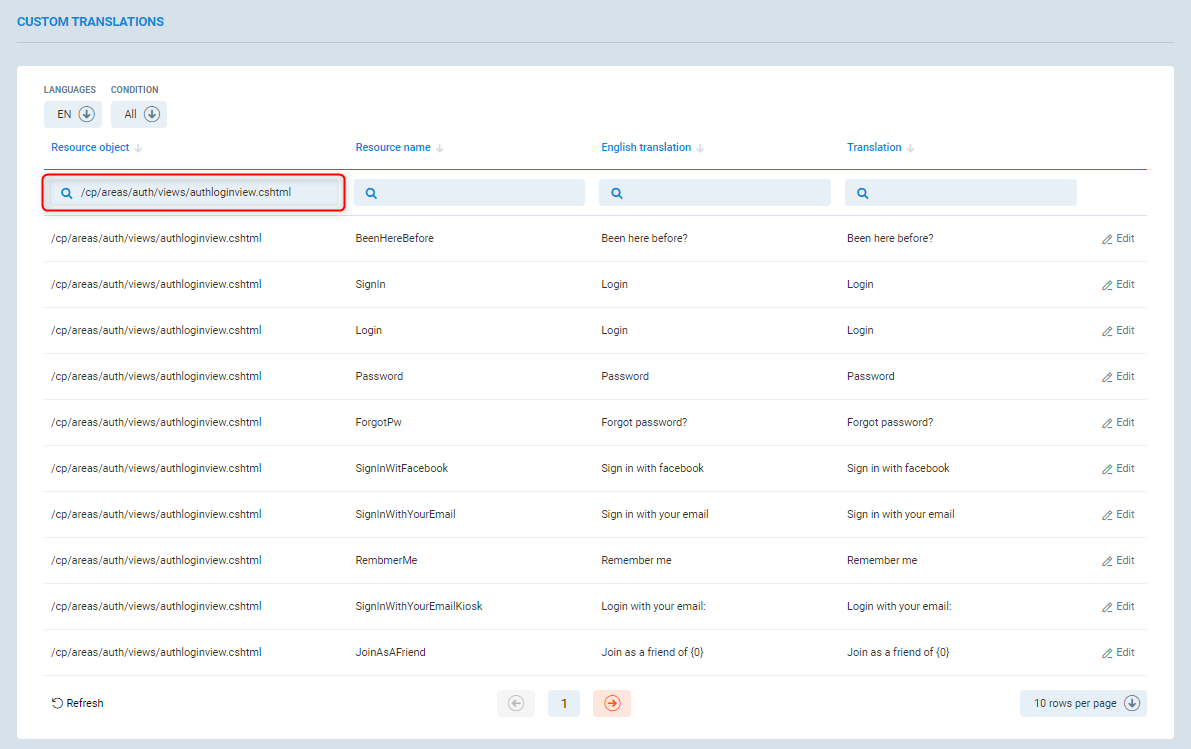
Task: Open the EN languages dropdown
Action: click(73, 114)
